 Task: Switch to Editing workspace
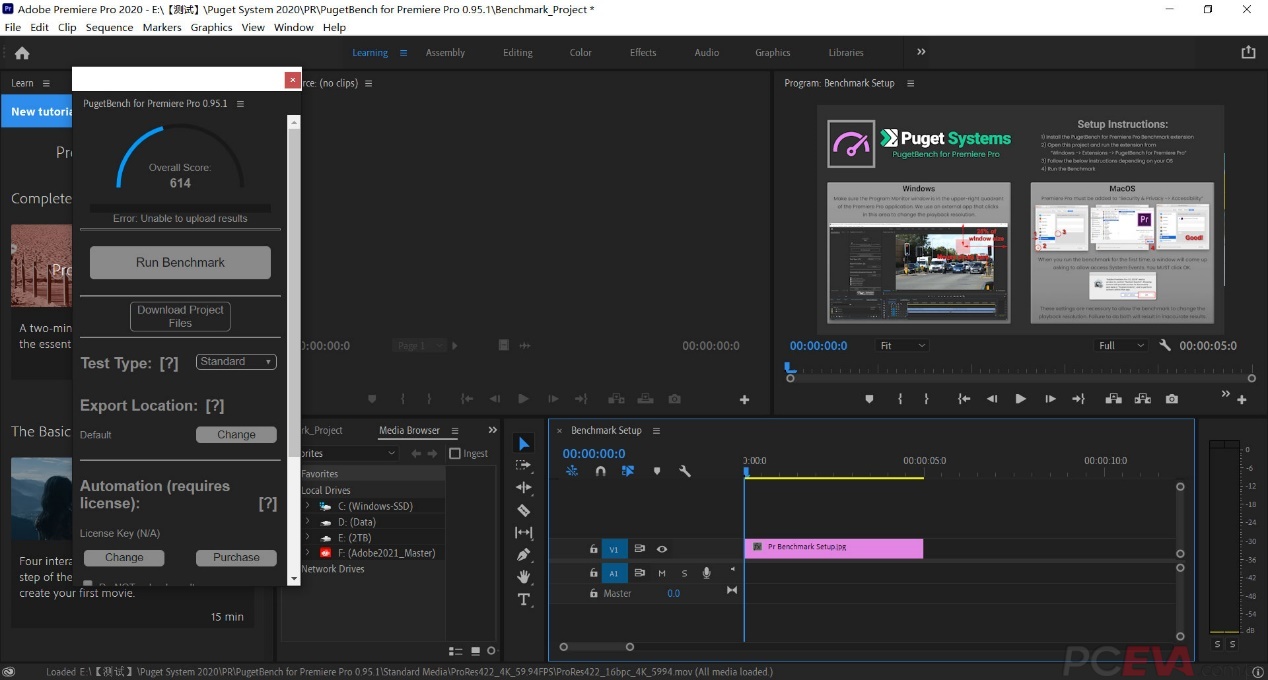tap(517, 53)
